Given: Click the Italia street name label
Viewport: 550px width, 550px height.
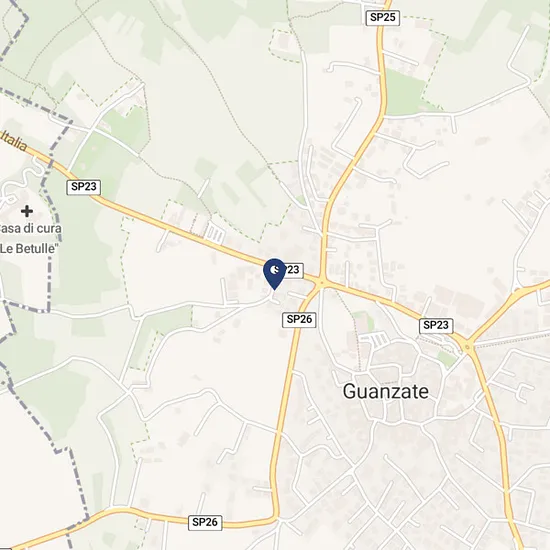Looking at the screenshot, I should click(x=13, y=141).
